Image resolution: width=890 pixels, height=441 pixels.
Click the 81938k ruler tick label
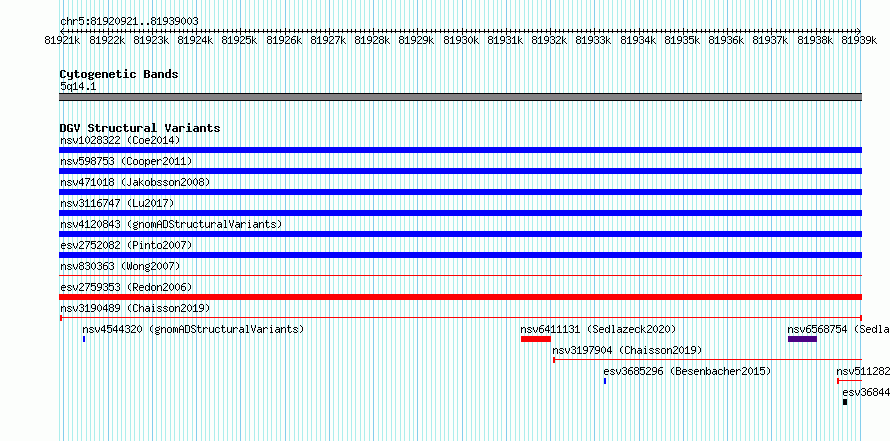pyautogui.click(x=816, y=40)
